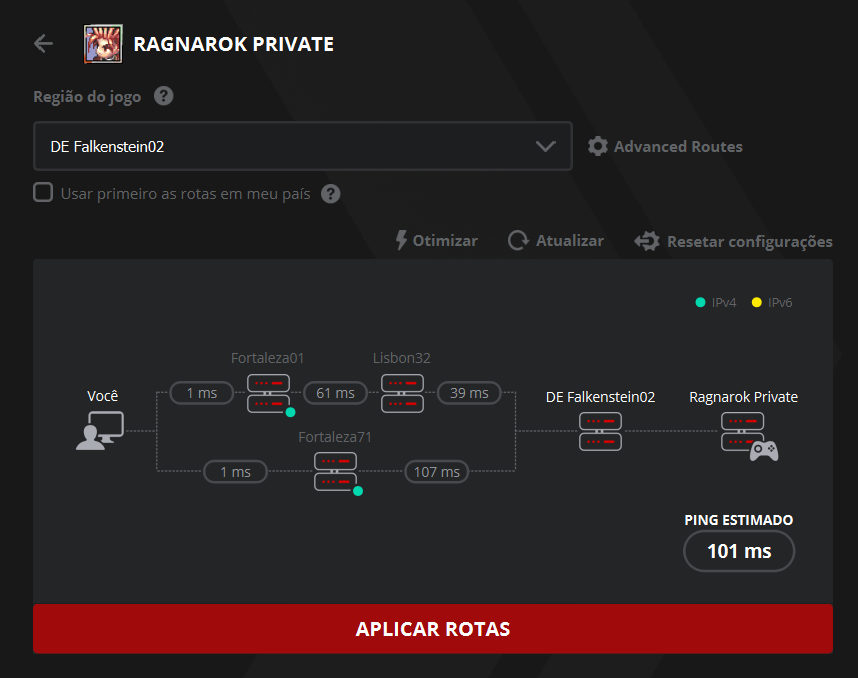Screen dimensions: 858x678
Task: Select the Fortaleza01 server node
Action: point(268,393)
